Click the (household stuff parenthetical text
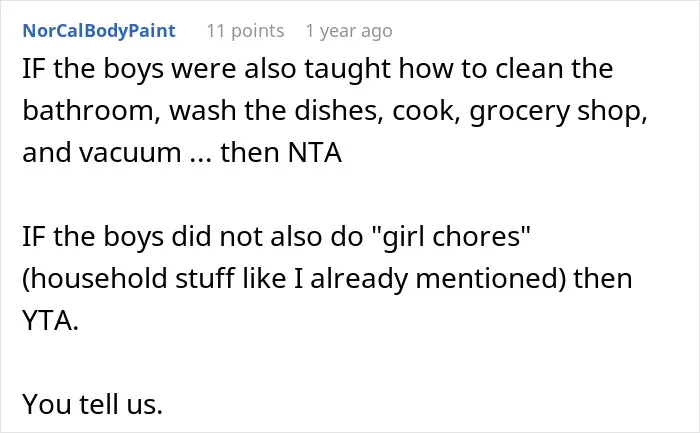Screen dimensions: 700x433 tap(128, 279)
